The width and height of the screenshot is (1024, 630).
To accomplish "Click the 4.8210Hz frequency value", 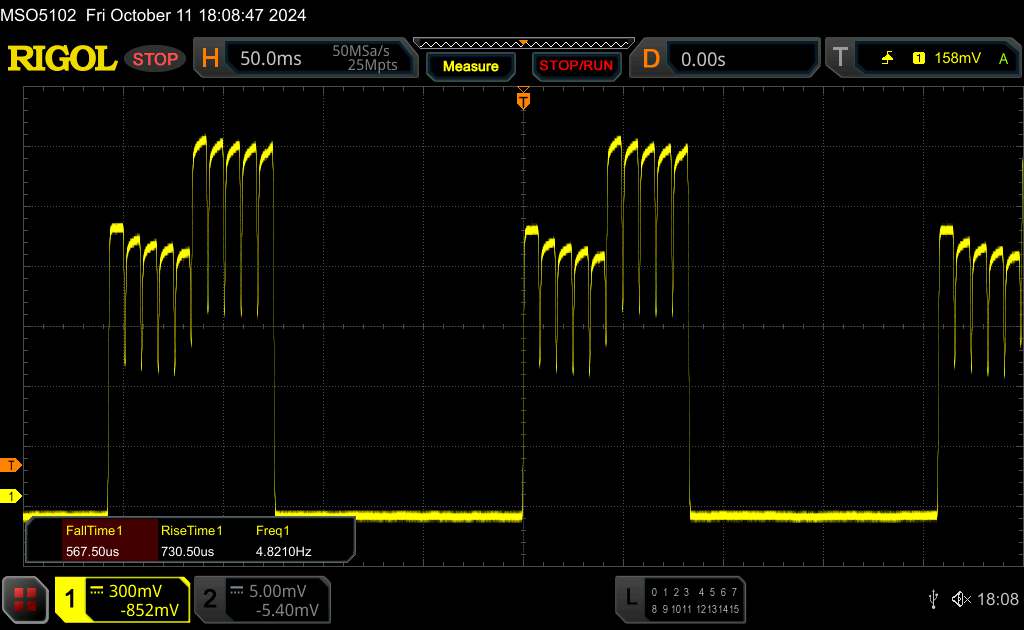I will coord(283,552).
